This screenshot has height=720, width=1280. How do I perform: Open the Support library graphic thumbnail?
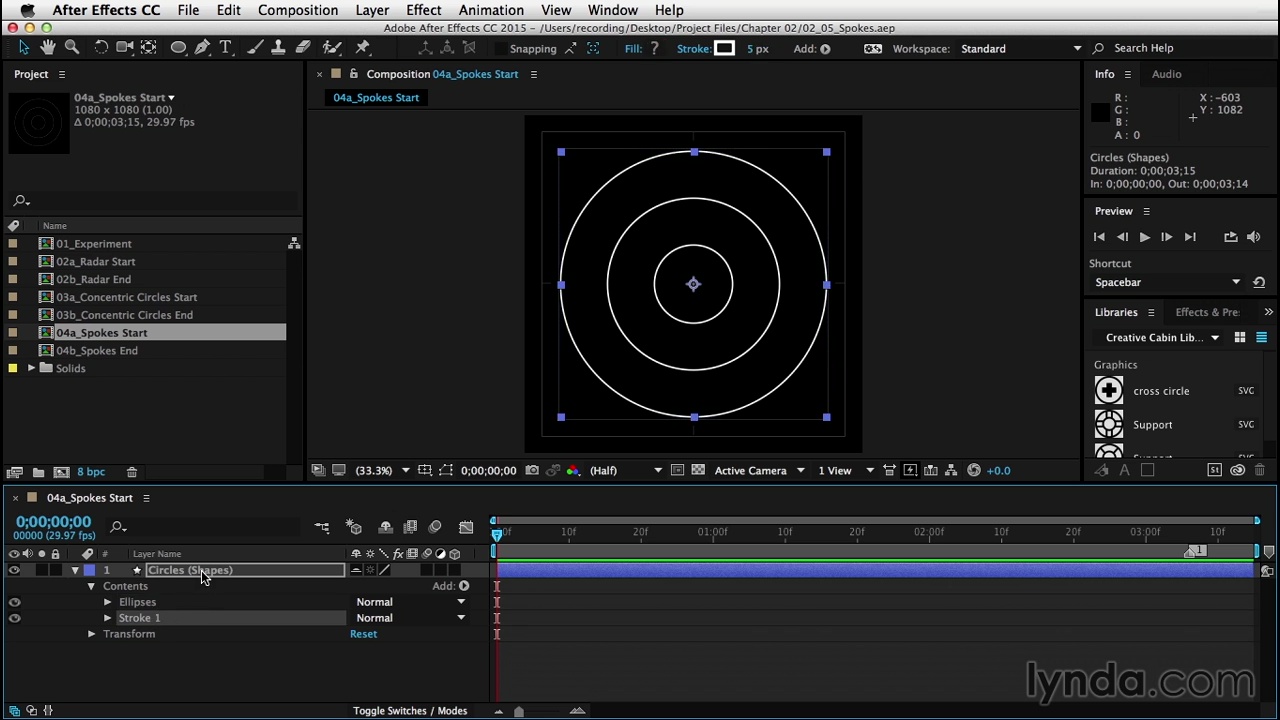(1109, 425)
